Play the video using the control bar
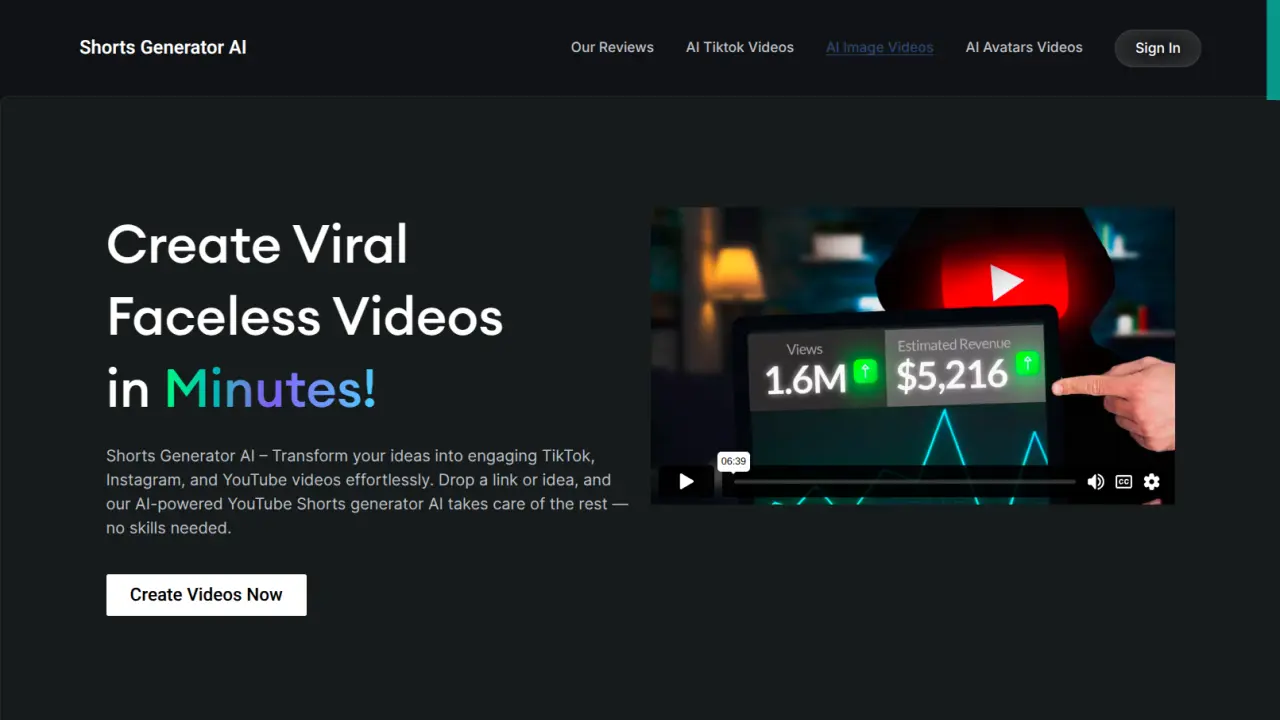 (x=686, y=482)
